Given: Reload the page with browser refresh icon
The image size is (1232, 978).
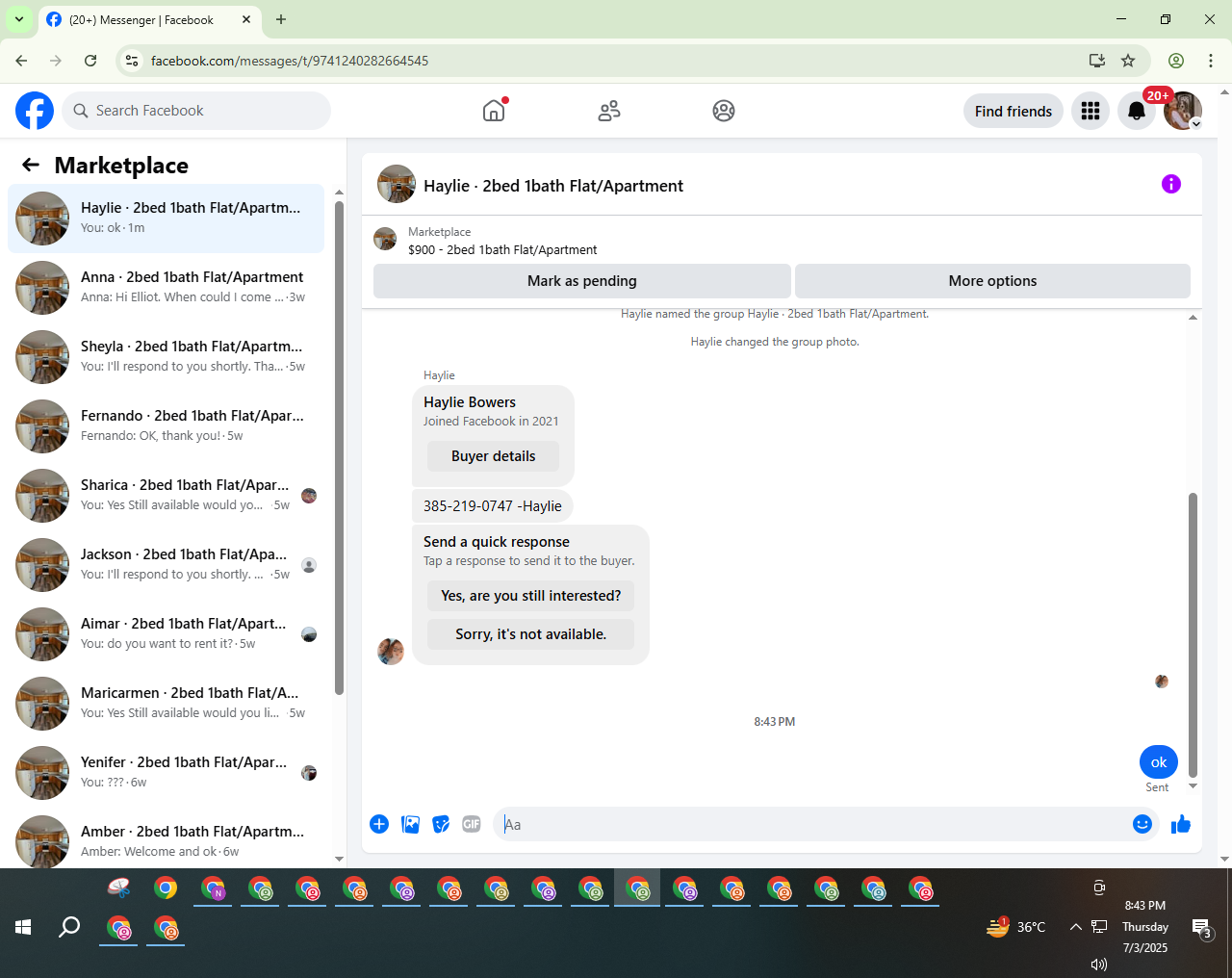Looking at the screenshot, I should click(x=90, y=61).
